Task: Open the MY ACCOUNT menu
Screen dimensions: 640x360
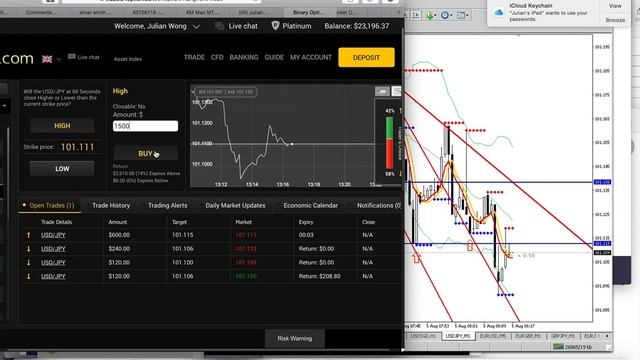Action: pos(311,58)
